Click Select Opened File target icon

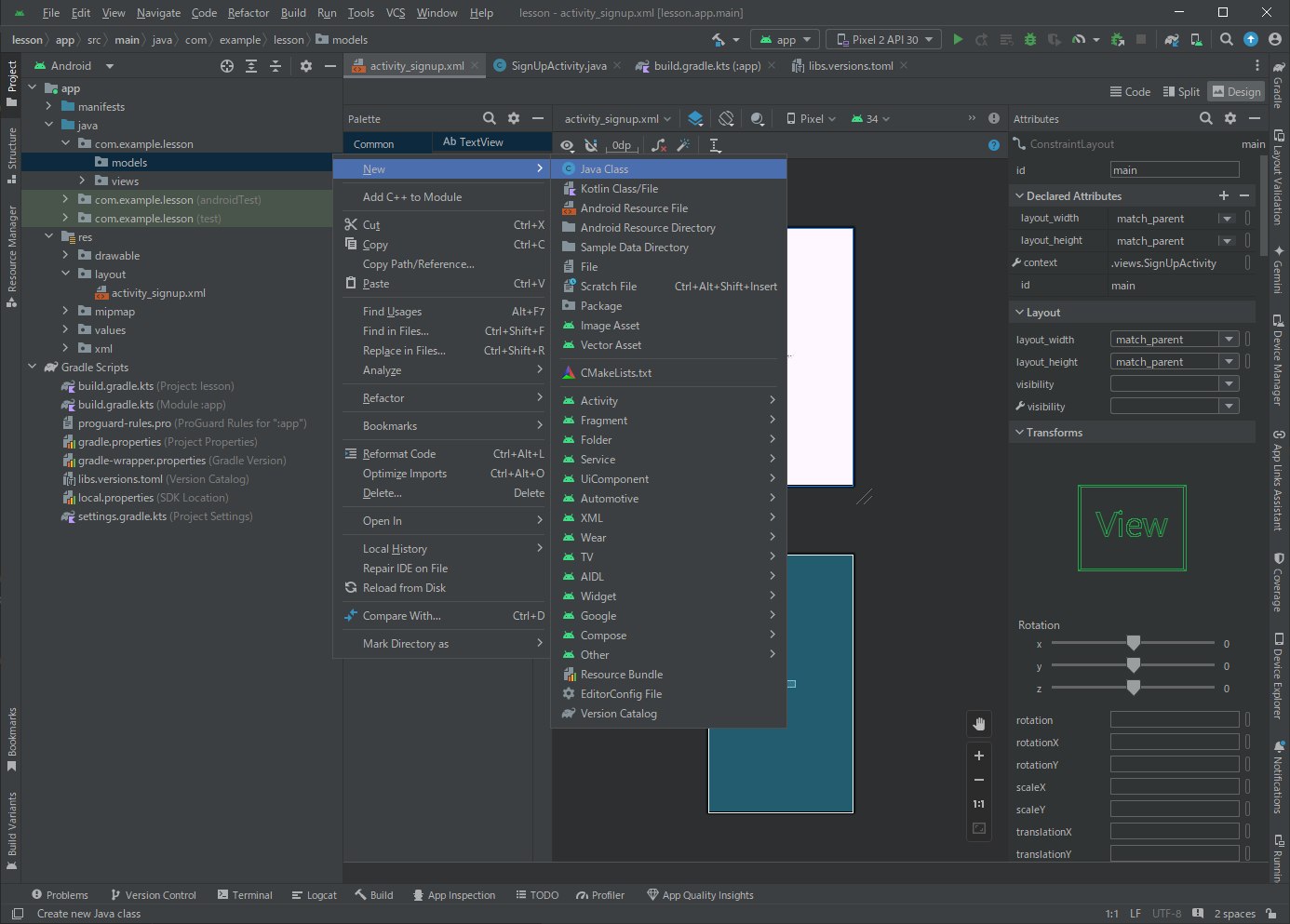(227, 66)
